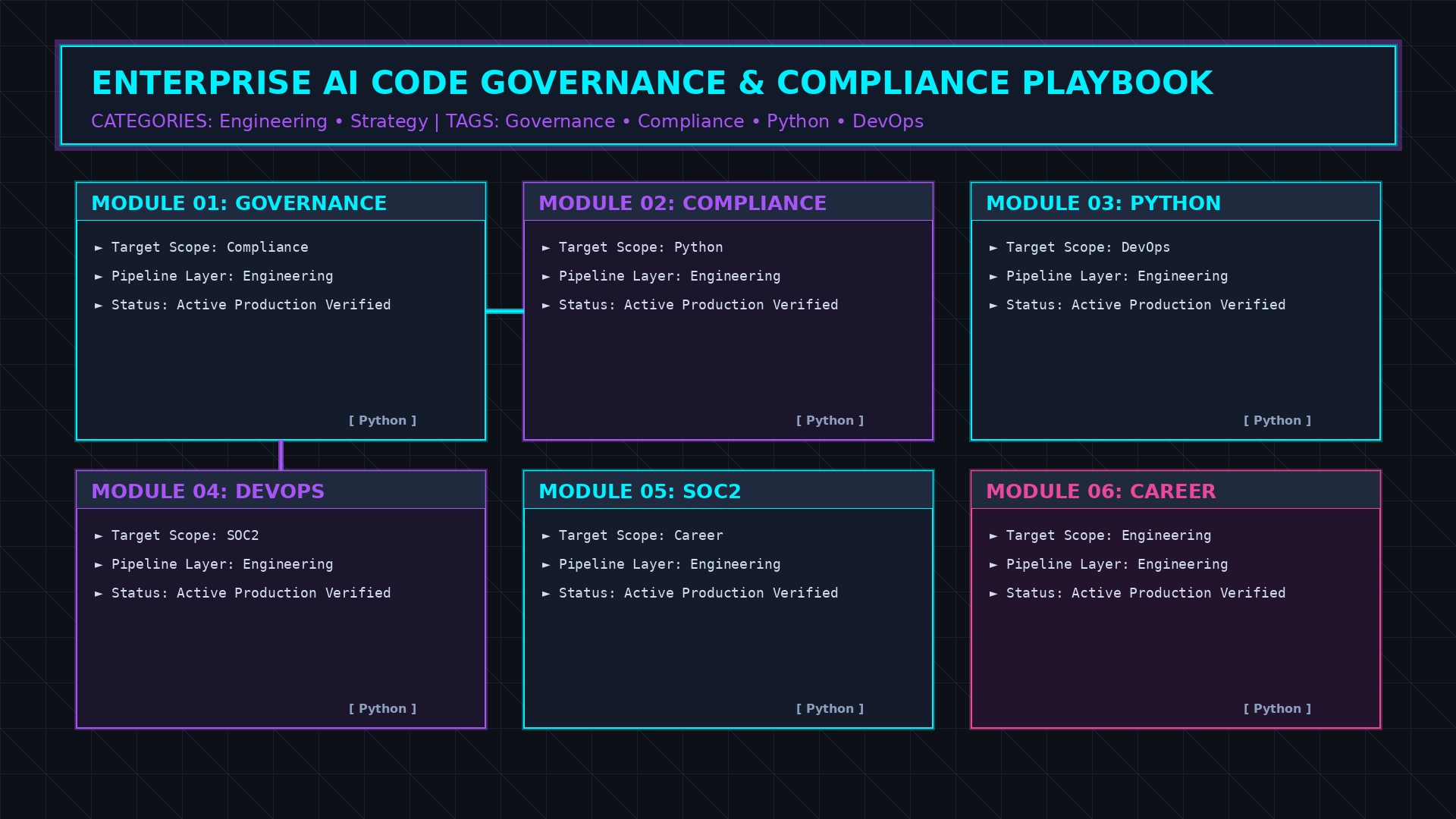1456x819 pixels.
Task: Click Pipeline Layer line in Governance module
Action: (x=214, y=276)
